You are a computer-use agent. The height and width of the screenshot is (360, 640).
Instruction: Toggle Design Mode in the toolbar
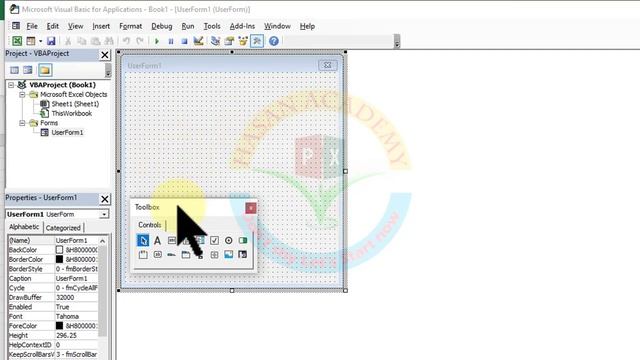tap(198, 41)
